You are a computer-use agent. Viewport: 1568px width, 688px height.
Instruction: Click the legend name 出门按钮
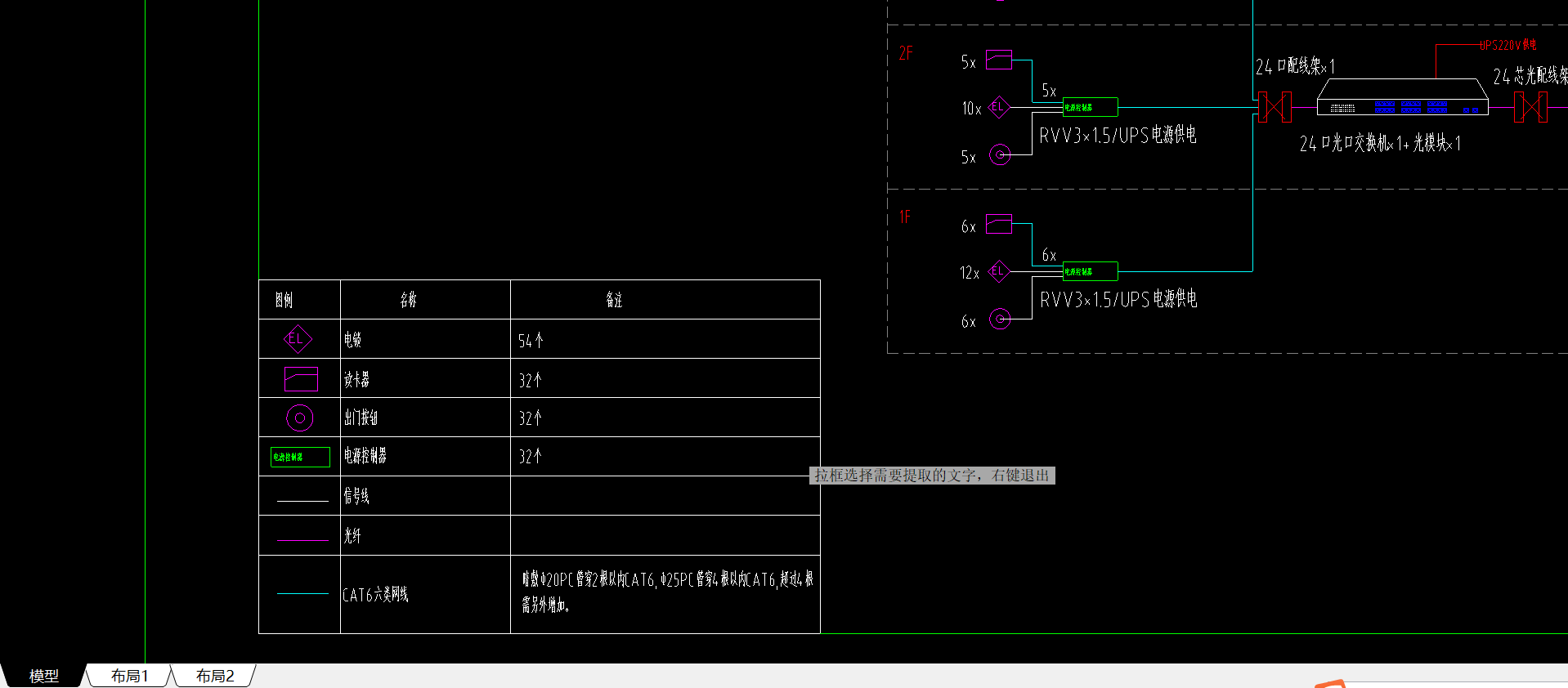coord(361,418)
